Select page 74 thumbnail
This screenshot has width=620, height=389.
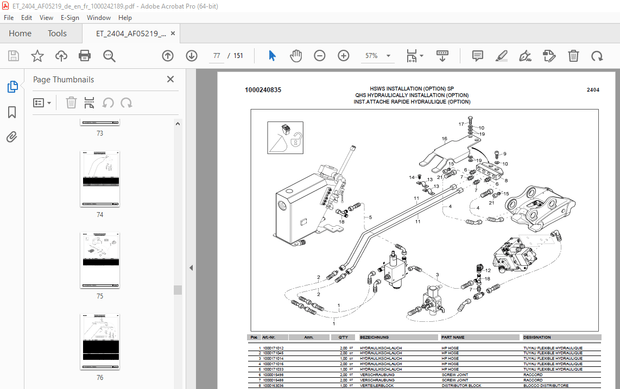(100, 179)
